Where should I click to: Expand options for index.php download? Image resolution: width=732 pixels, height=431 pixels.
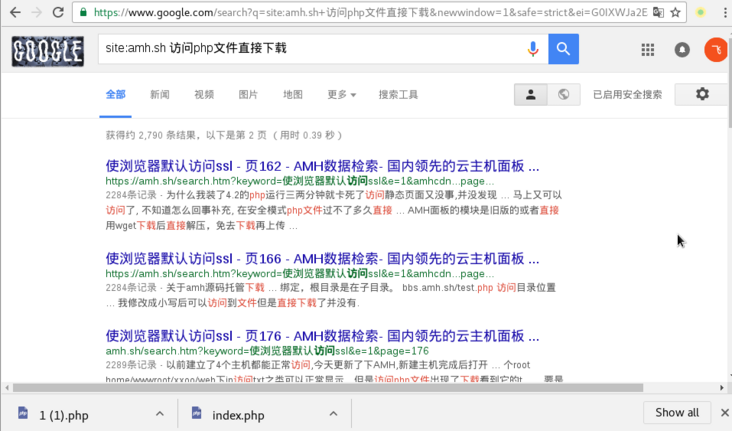click(333, 414)
